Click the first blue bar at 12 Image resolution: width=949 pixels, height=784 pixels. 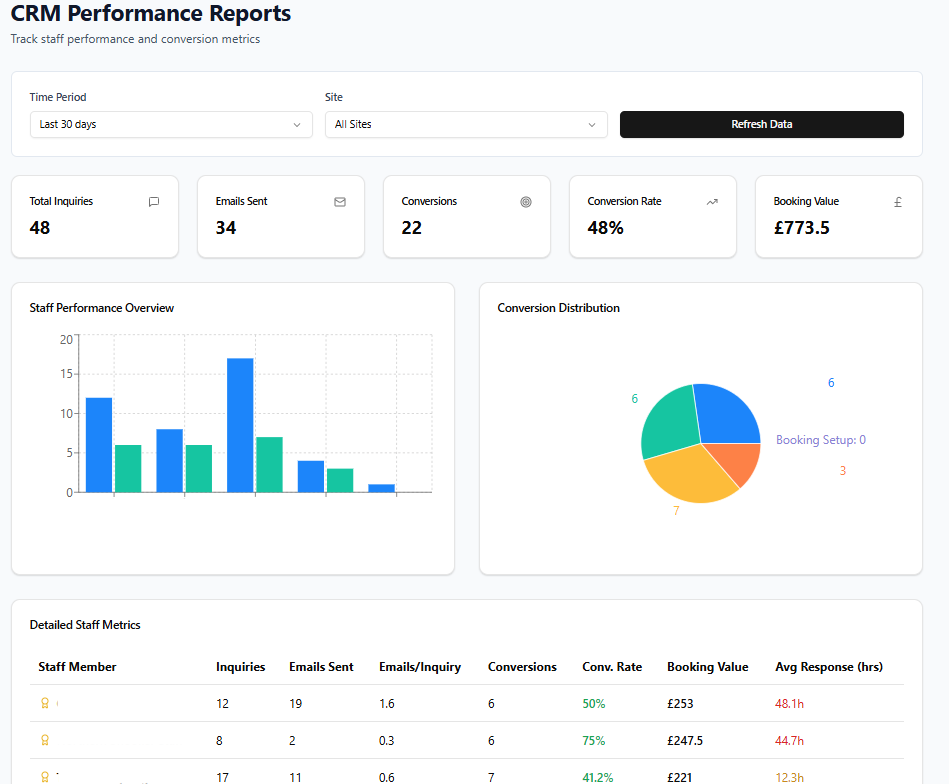[99, 445]
